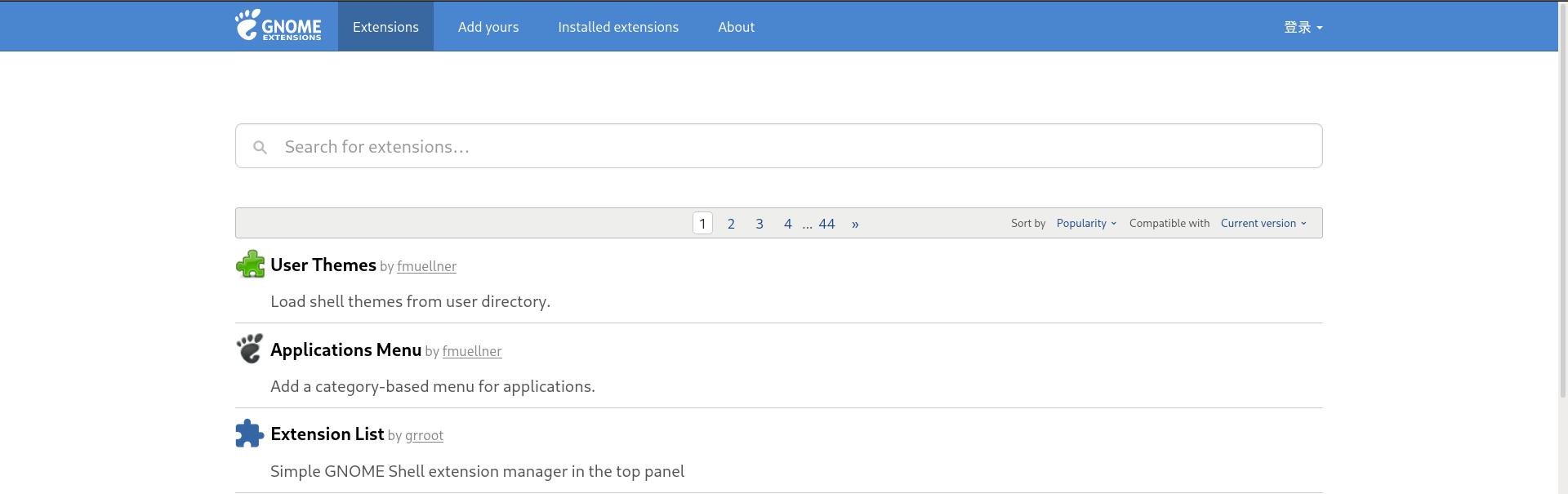Go to page 3

pyautogui.click(x=759, y=223)
